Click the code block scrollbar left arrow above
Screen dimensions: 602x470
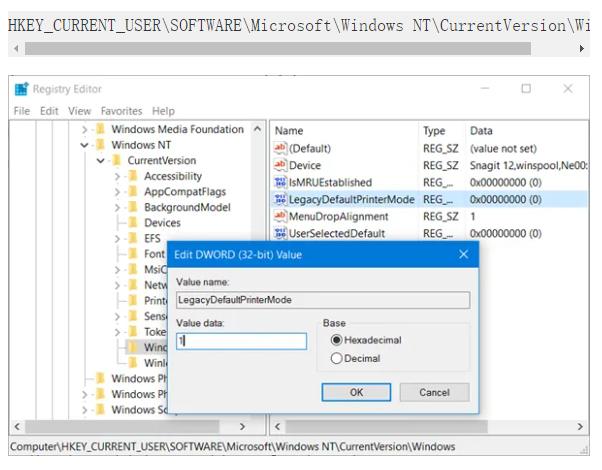coord(16,48)
